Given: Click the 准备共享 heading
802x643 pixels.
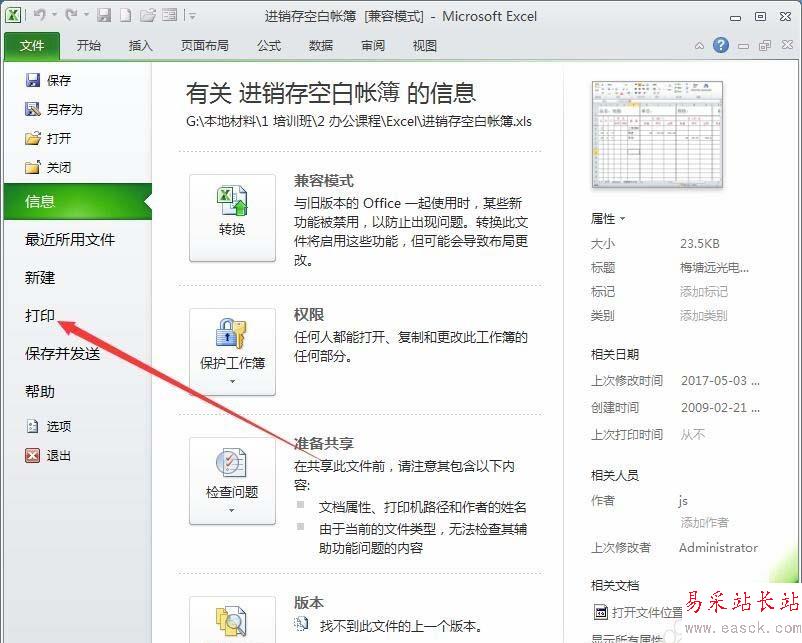Looking at the screenshot, I should 324,443.
